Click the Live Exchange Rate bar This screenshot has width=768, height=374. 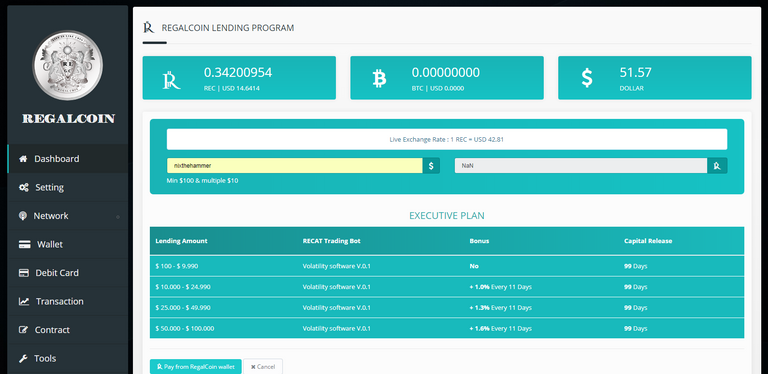point(447,140)
